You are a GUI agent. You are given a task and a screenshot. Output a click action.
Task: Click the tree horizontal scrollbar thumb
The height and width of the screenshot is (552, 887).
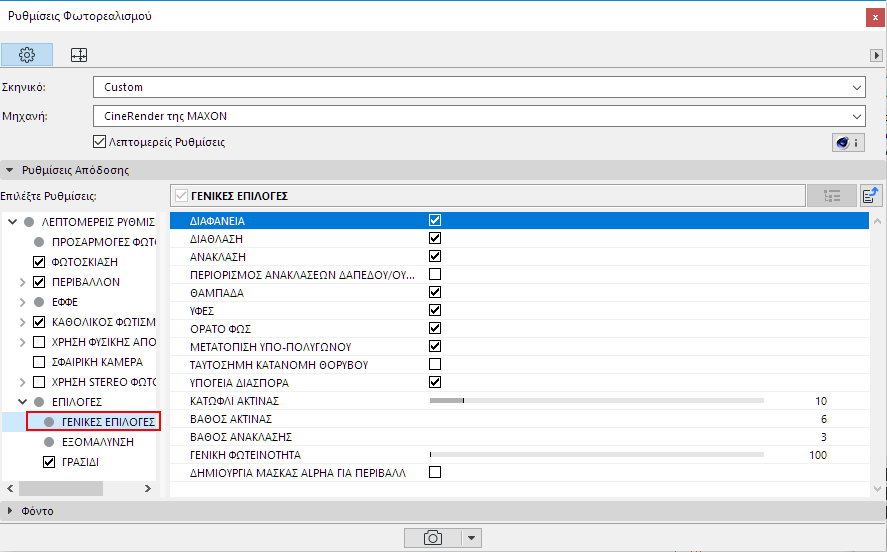61,488
